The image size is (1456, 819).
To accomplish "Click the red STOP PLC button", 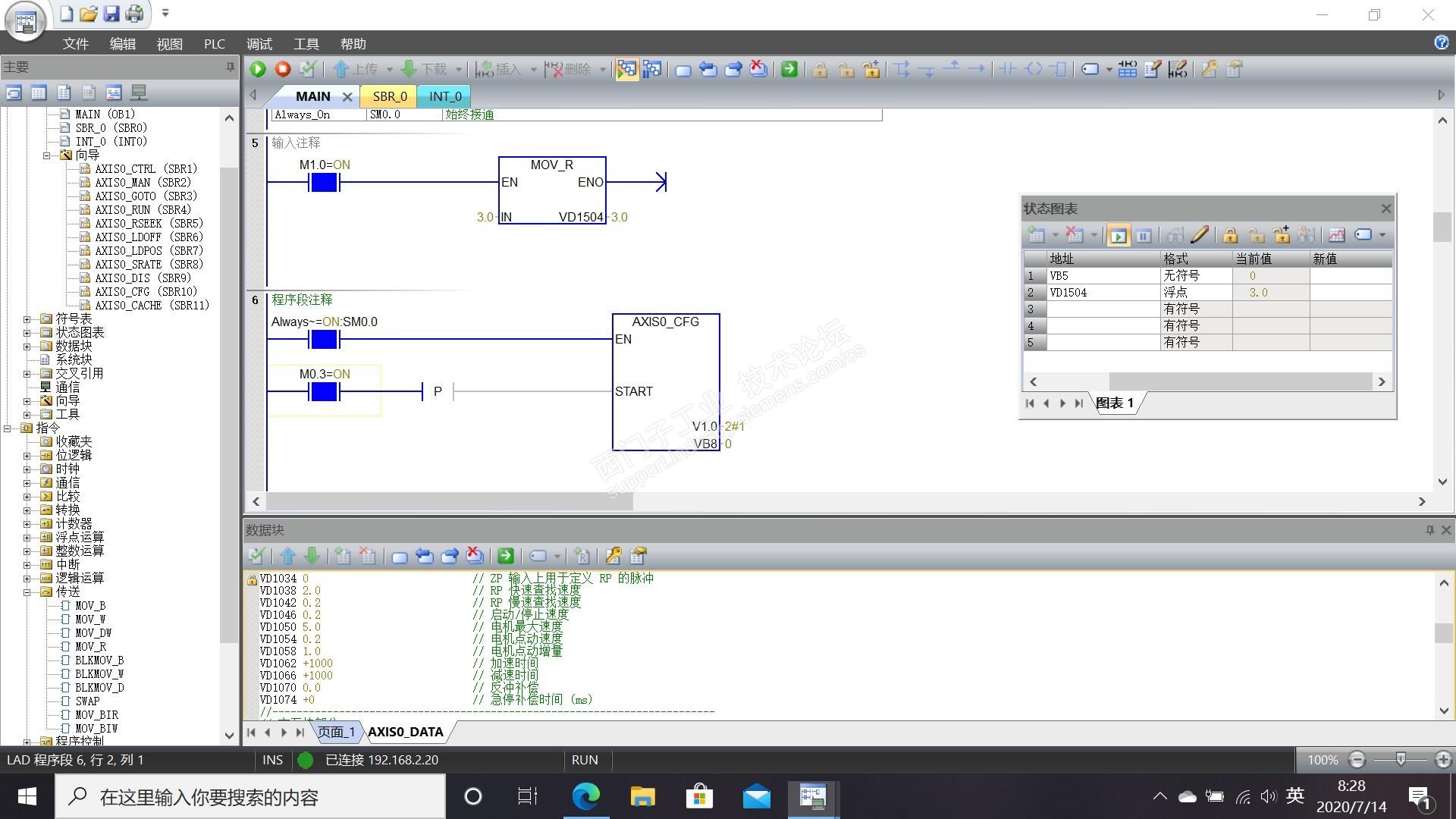I will pyautogui.click(x=283, y=69).
